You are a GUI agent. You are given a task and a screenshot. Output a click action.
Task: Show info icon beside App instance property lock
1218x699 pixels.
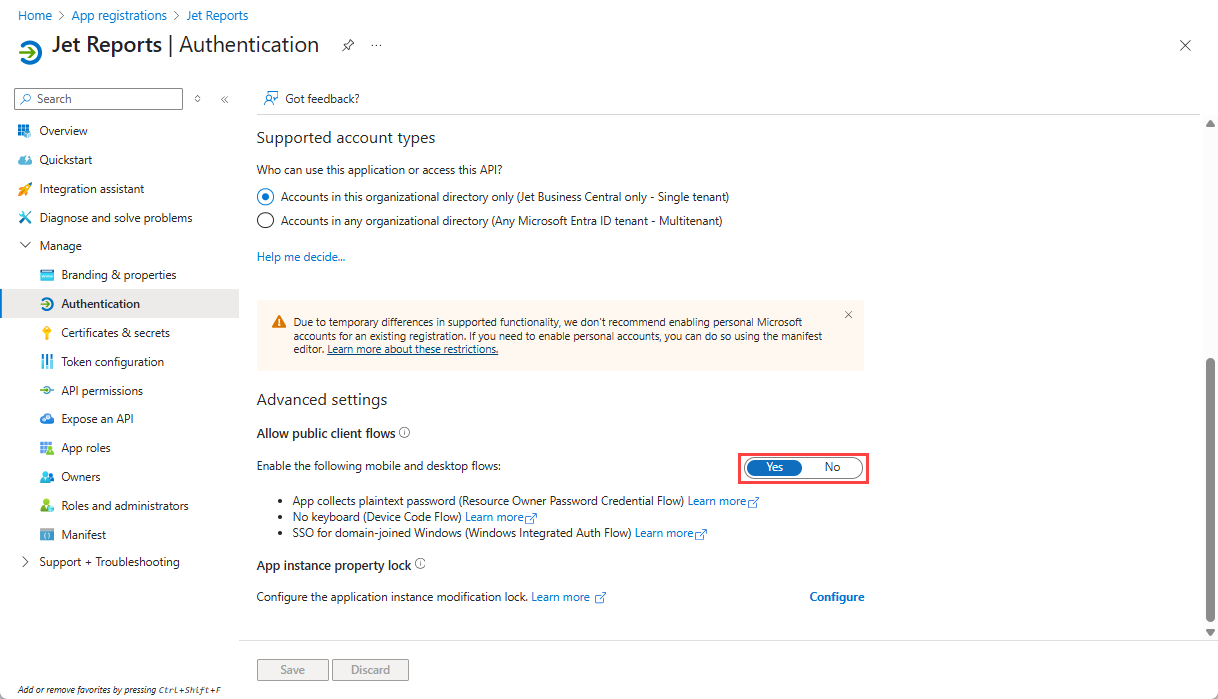(420, 565)
